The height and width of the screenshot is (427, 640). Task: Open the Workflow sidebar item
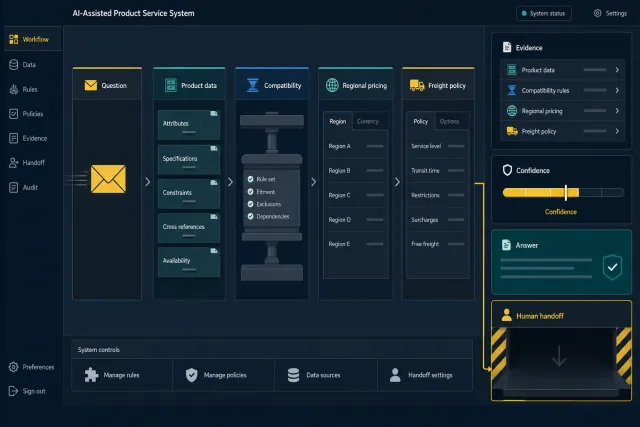tap(33, 39)
